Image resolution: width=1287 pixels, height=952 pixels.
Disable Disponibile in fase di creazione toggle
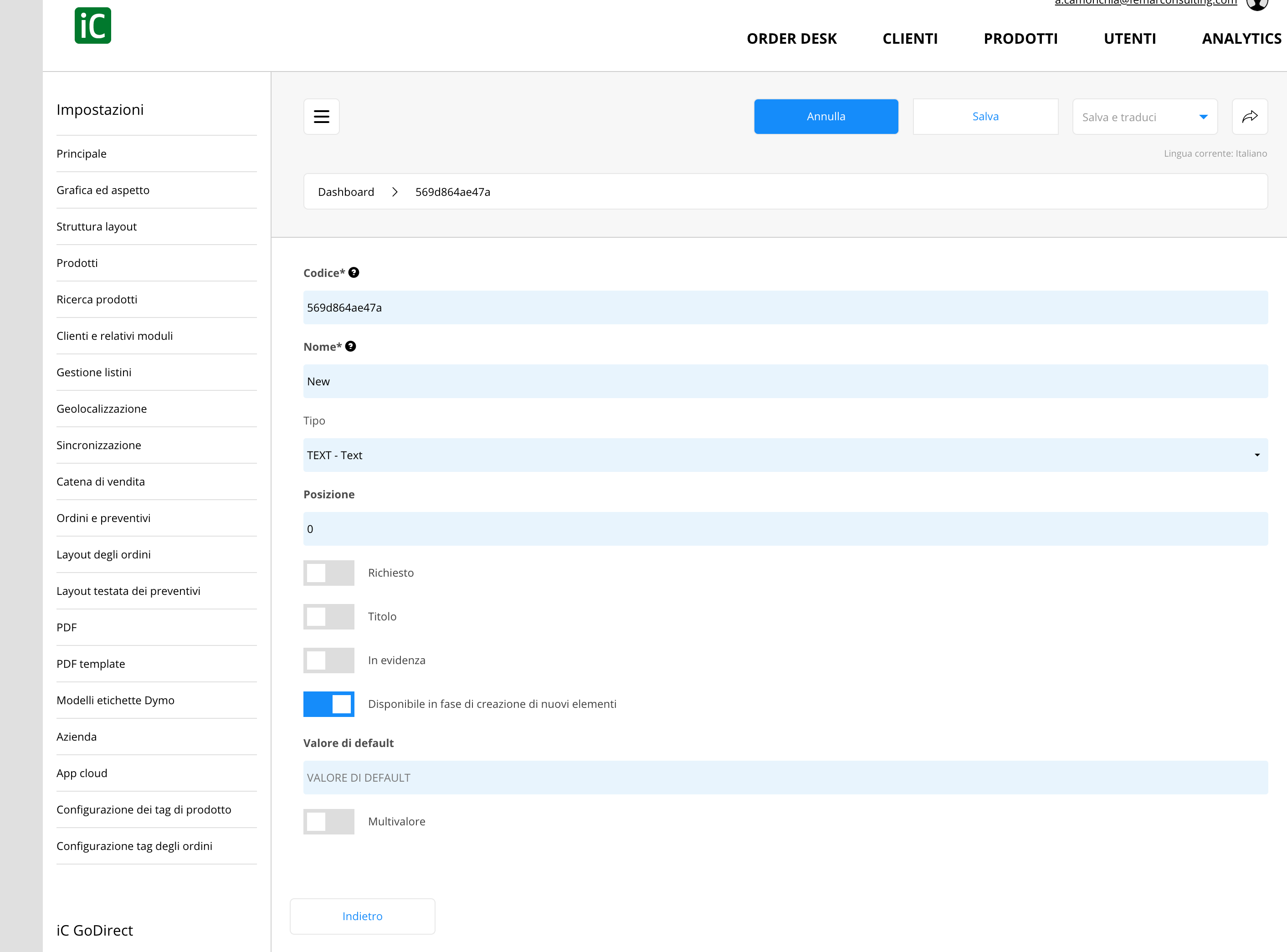(x=328, y=704)
